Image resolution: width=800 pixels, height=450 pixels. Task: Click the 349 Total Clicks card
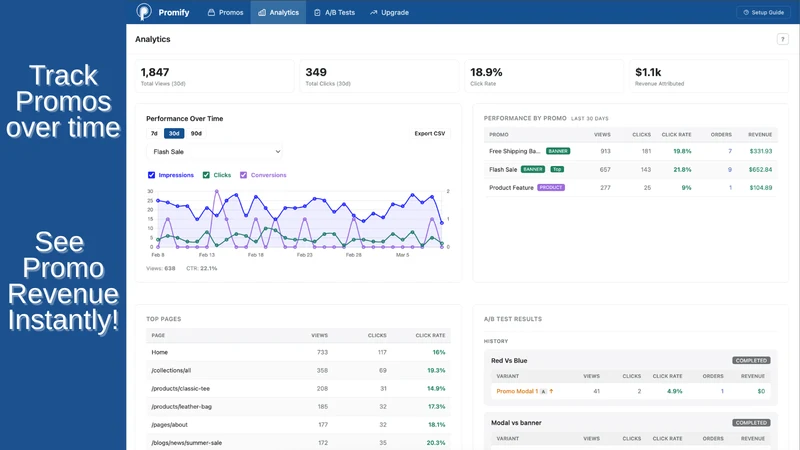(379, 76)
